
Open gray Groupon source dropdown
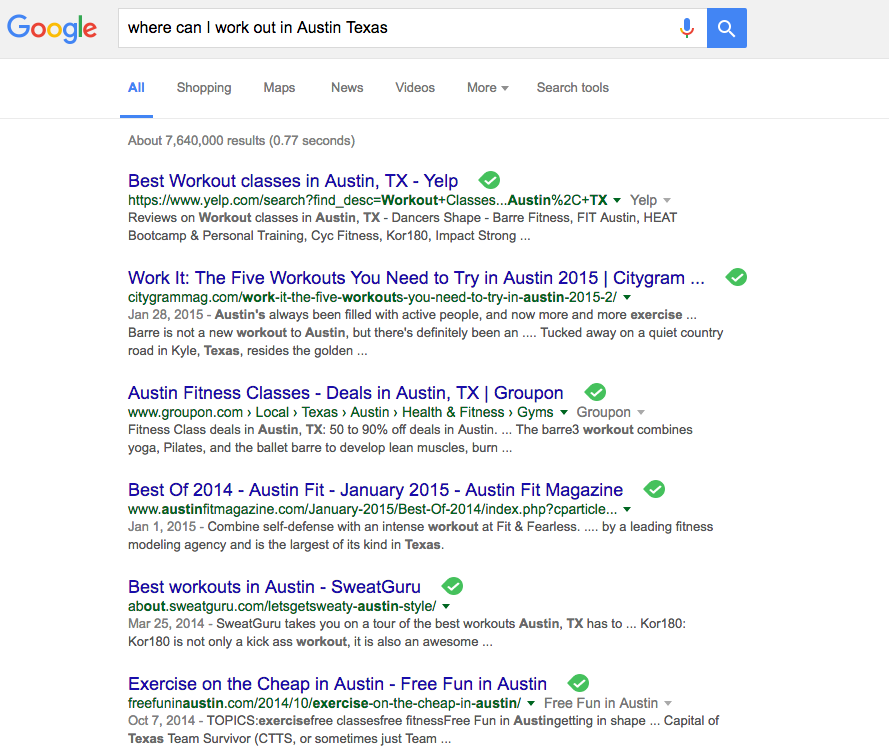click(x=611, y=412)
